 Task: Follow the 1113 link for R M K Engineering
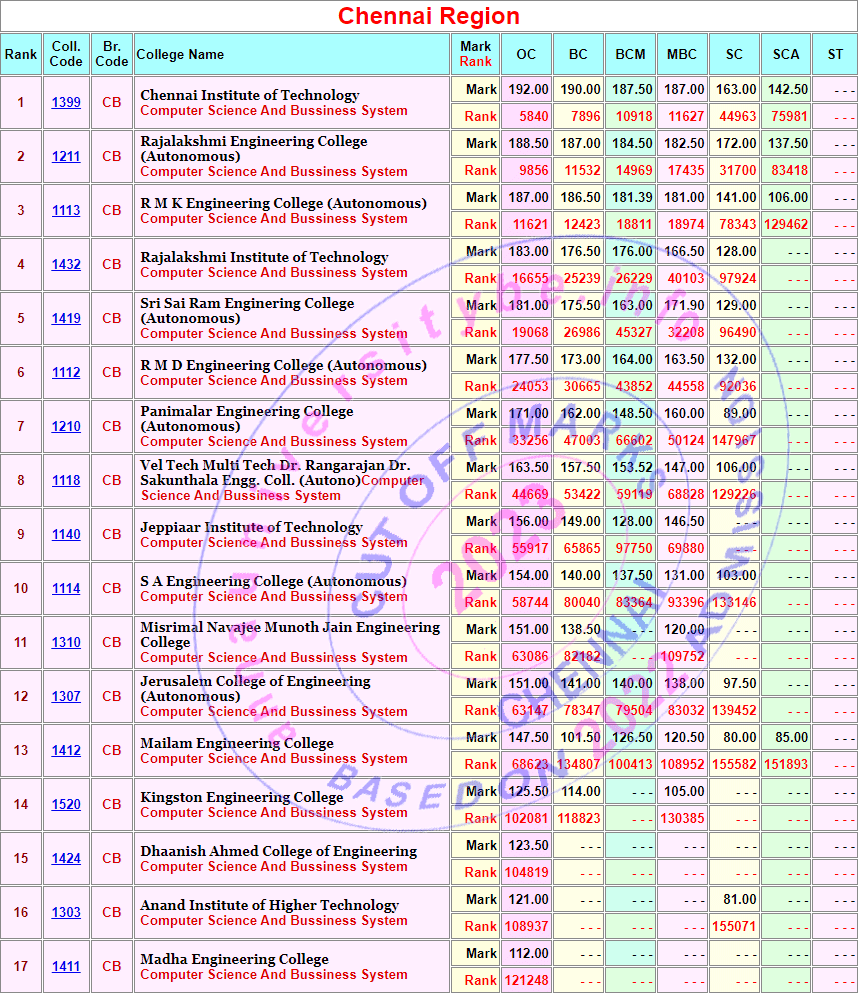tap(66, 211)
